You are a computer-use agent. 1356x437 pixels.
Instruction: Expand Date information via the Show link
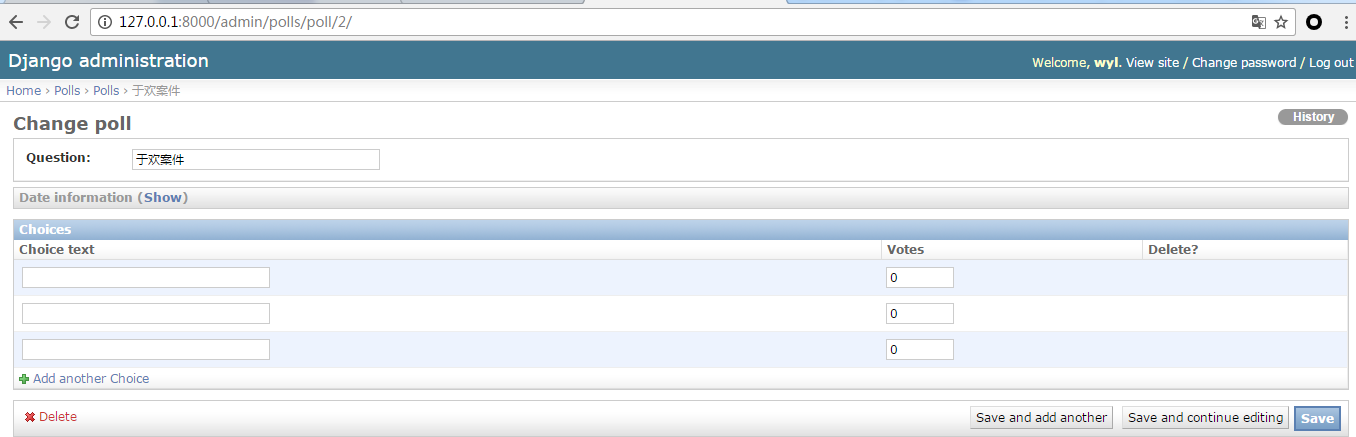[163, 197]
